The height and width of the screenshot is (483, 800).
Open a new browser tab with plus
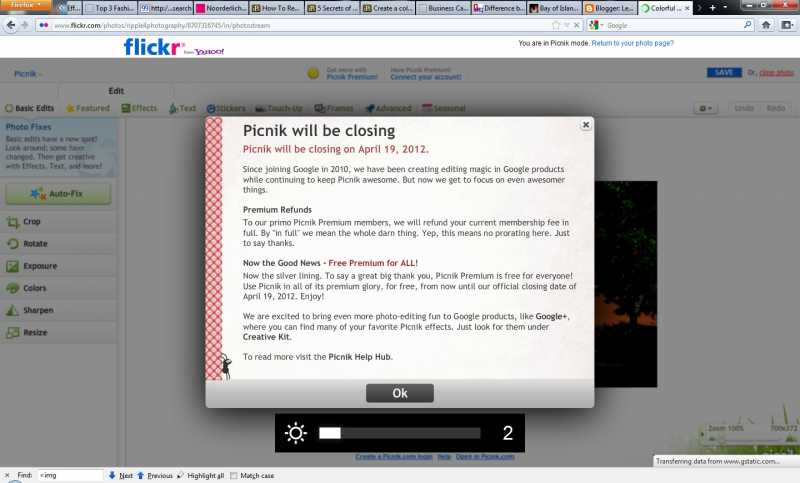click(x=712, y=8)
